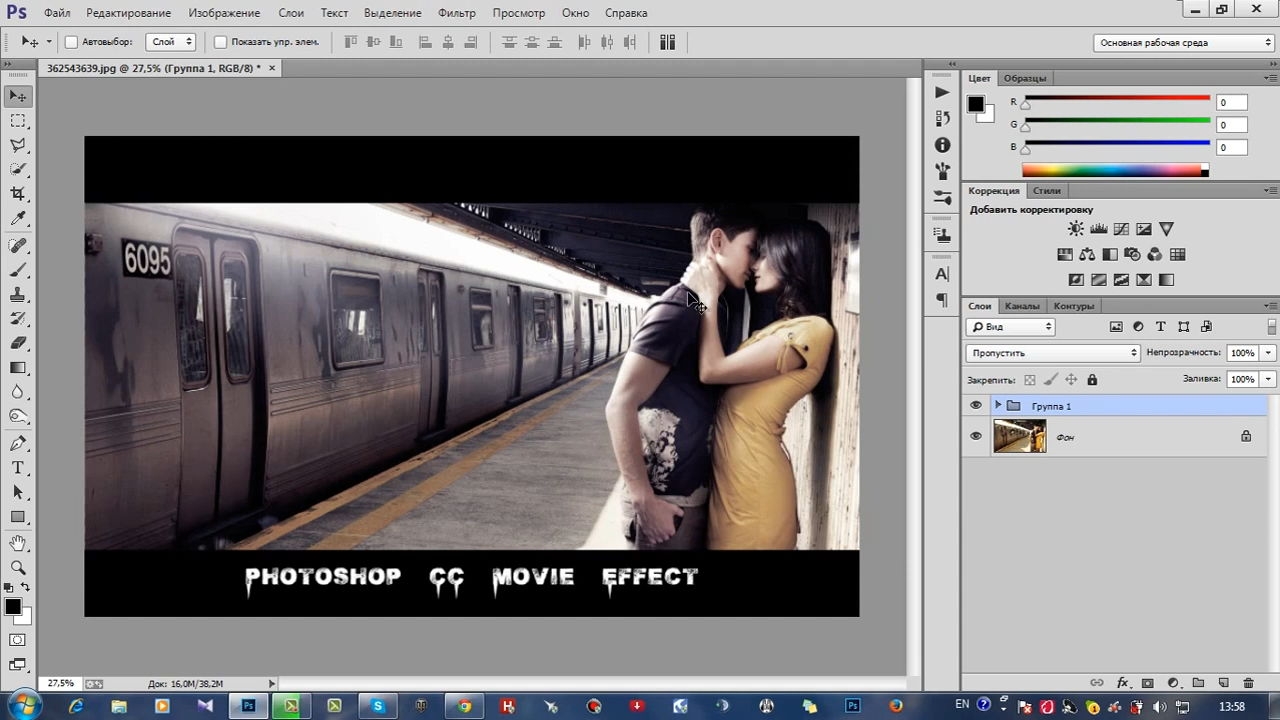This screenshot has height=720, width=1280.
Task: Select the Eraser tool
Action: pos(18,343)
